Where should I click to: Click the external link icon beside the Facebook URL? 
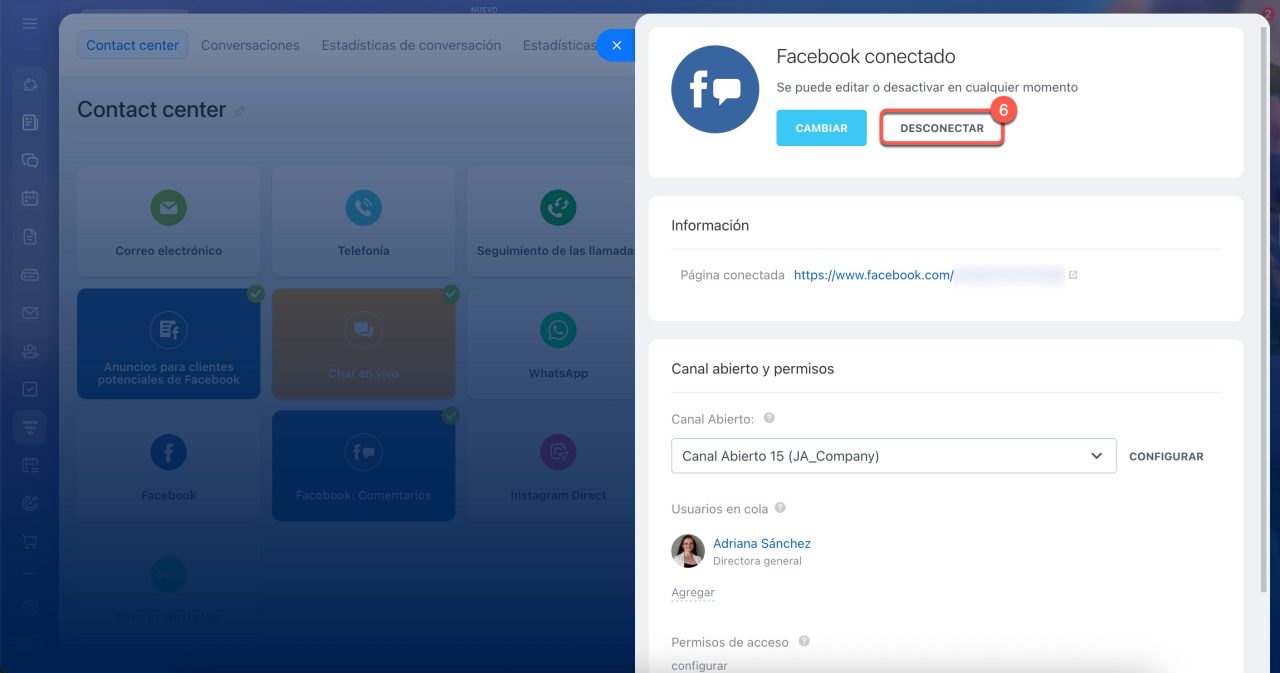pyautogui.click(x=1073, y=275)
